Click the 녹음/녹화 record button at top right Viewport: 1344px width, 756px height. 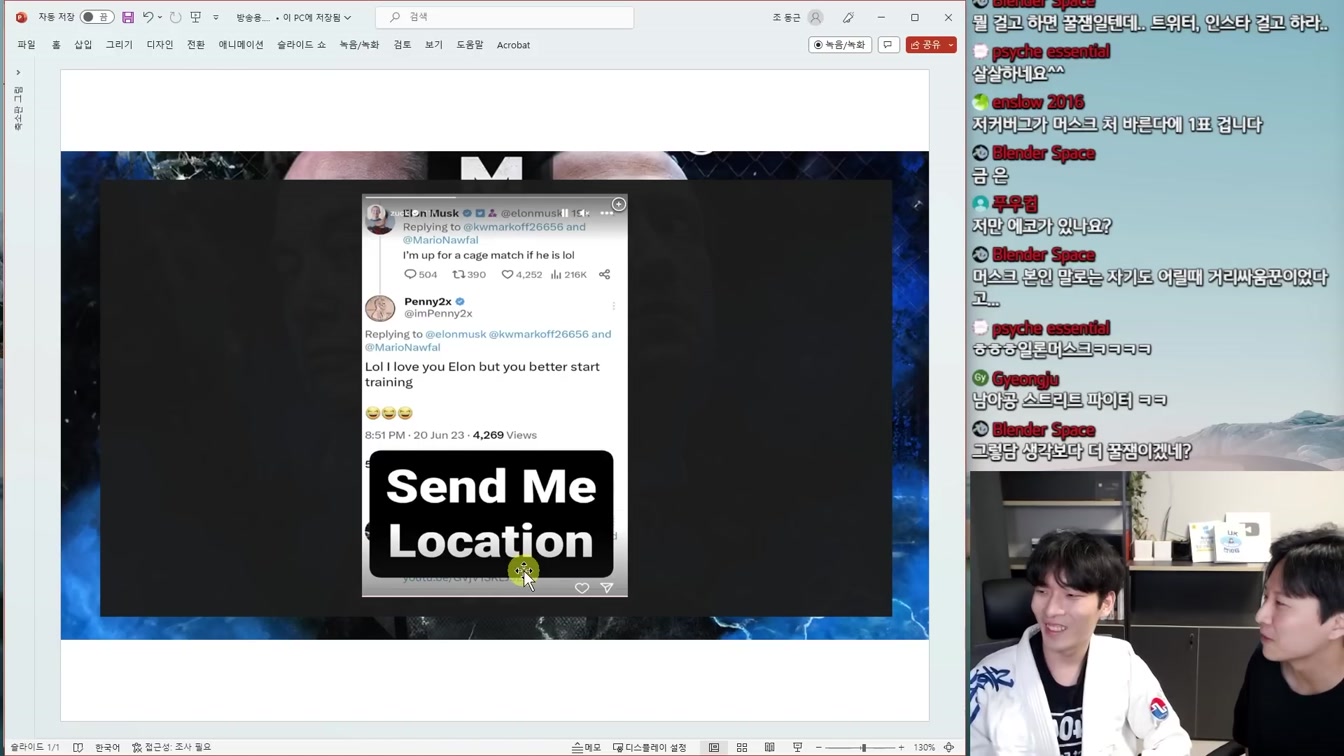coord(839,45)
